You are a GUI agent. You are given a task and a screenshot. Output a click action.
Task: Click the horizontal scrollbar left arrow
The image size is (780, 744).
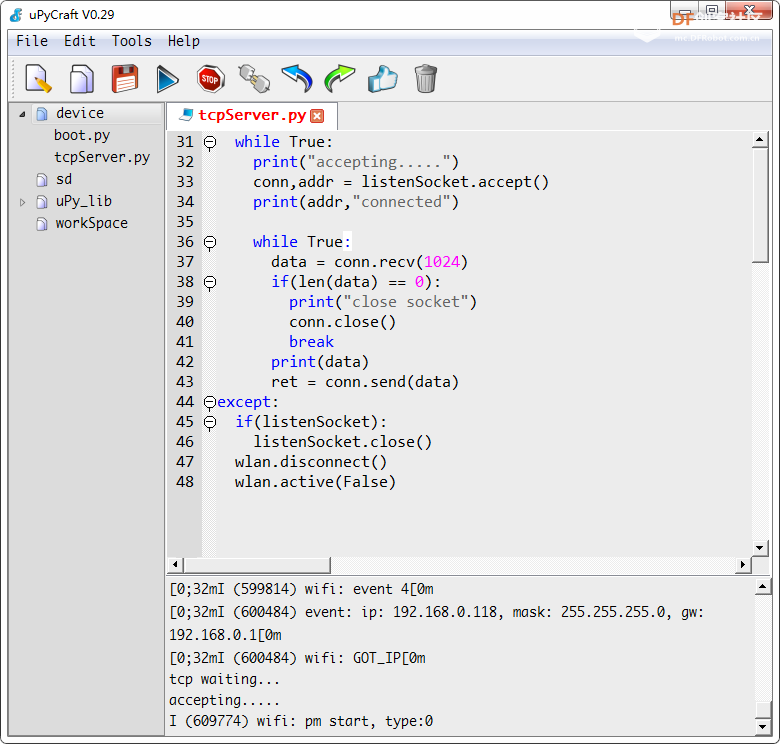[x=175, y=565]
